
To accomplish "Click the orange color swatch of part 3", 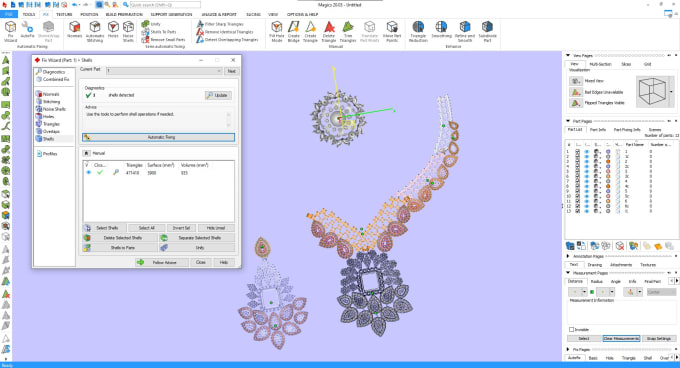I will tap(608, 162).
